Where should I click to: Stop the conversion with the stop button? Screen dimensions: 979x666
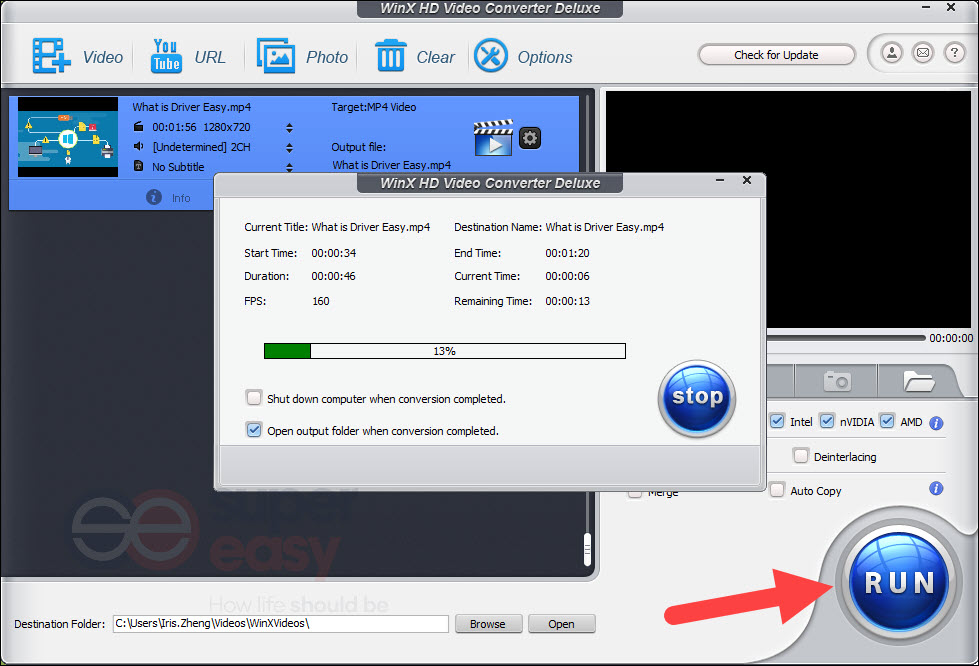pos(697,398)
